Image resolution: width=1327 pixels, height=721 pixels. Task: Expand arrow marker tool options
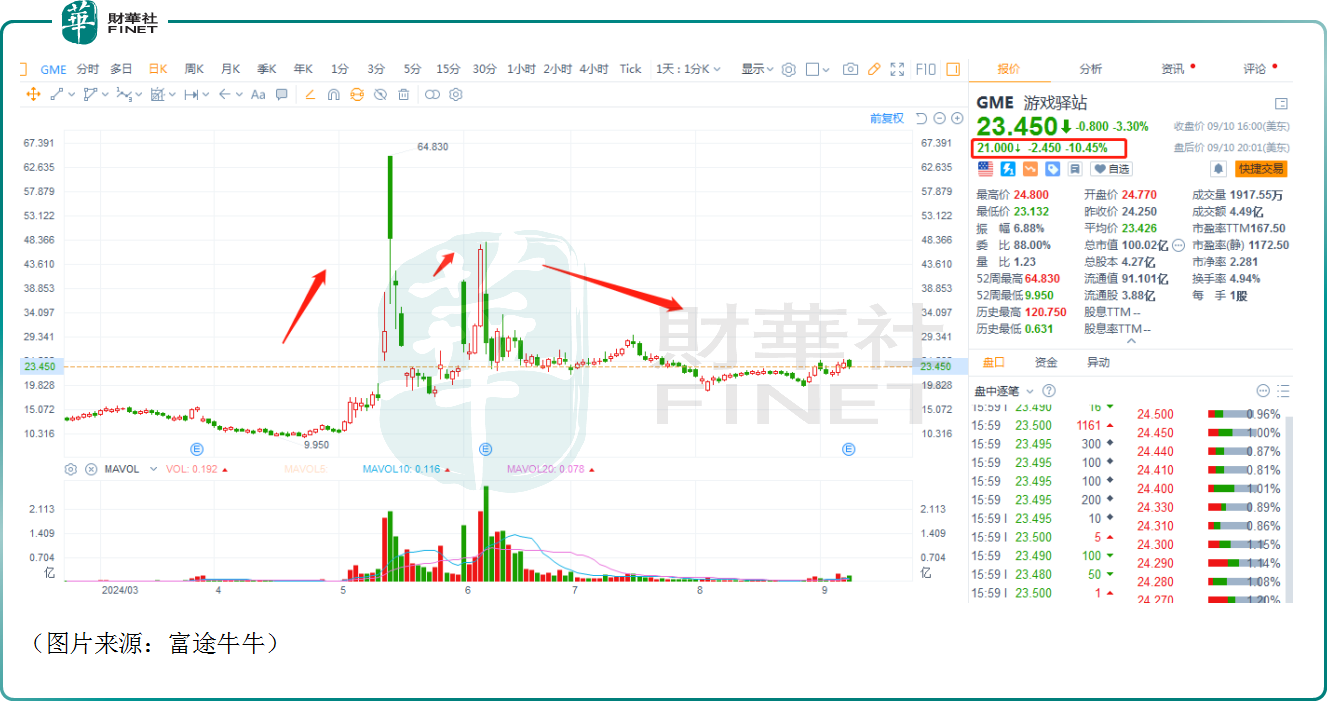tap(239, 95)
